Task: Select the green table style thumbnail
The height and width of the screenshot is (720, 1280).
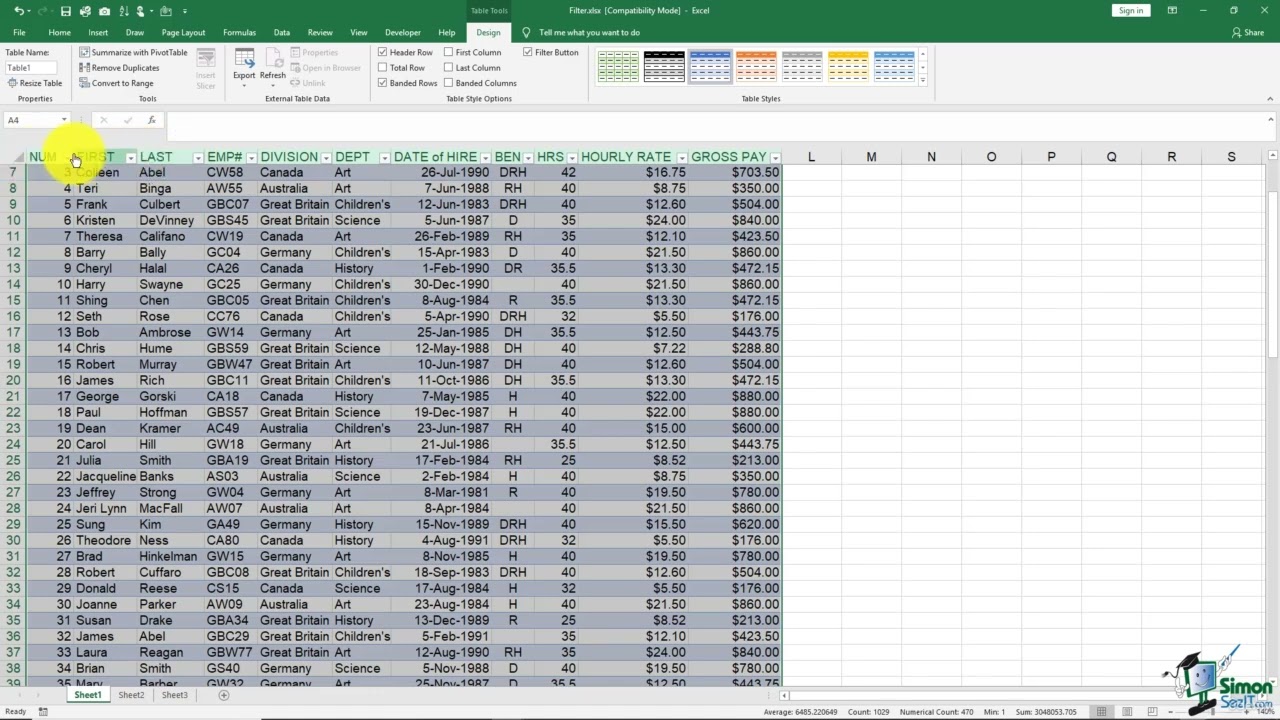Action: [618, 66]
